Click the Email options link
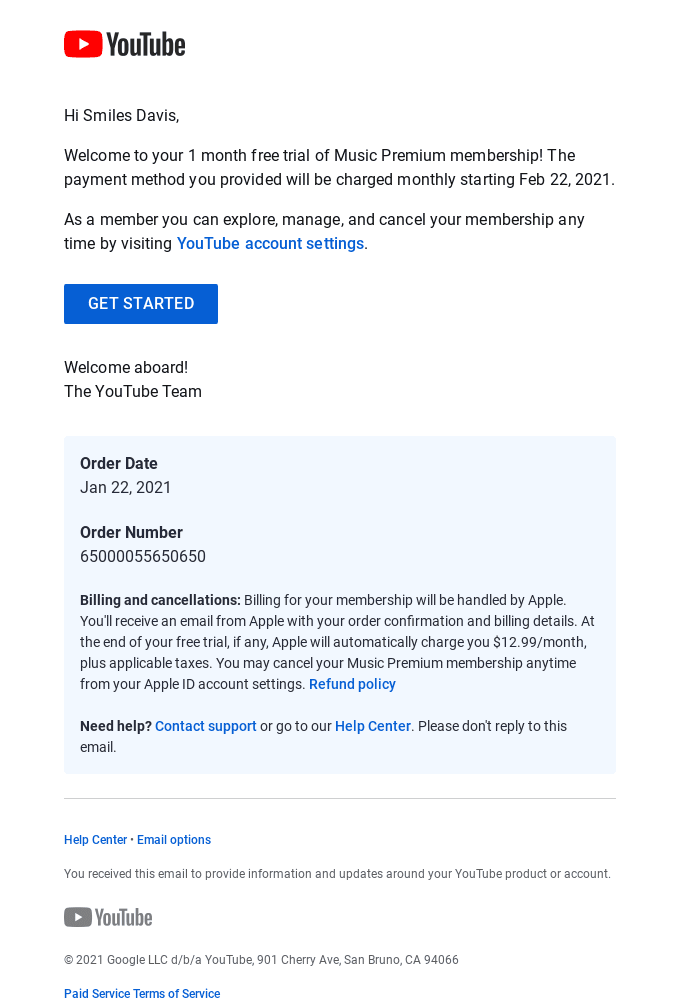This screenshot has height=1004, width=680. coord(174,839)
